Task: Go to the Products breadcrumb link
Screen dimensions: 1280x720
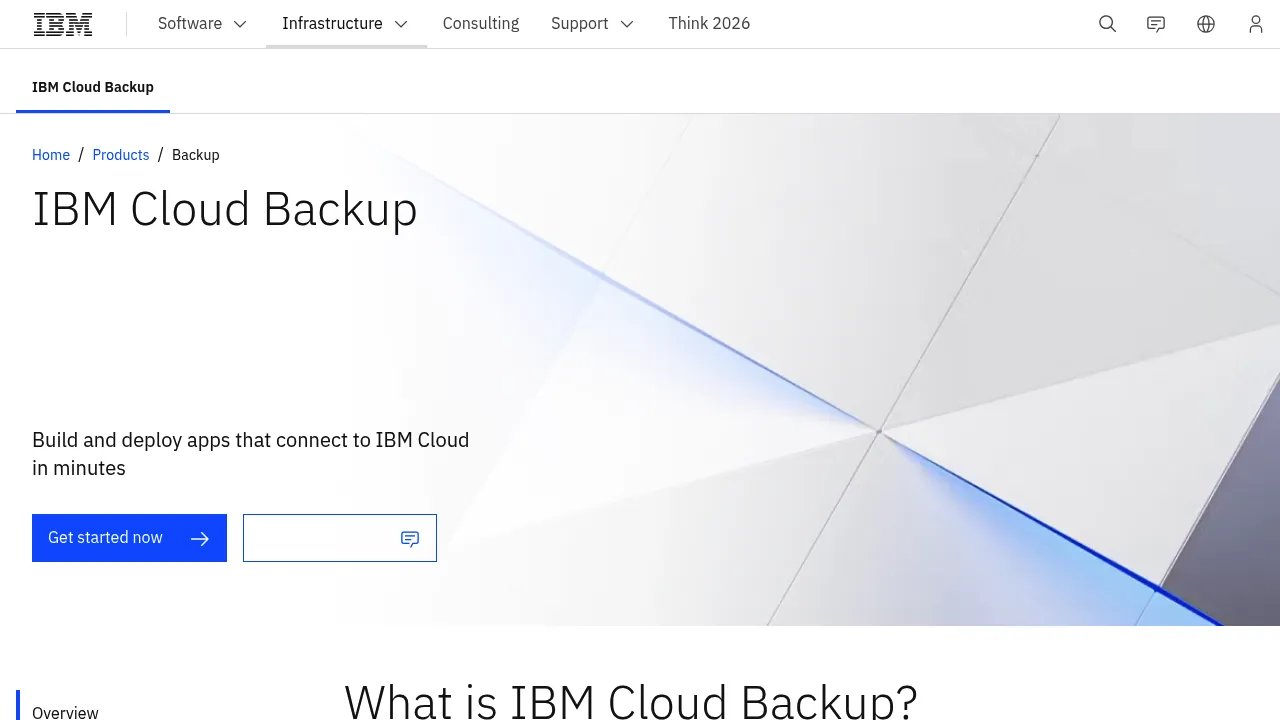Action: (x=121, y=155)
